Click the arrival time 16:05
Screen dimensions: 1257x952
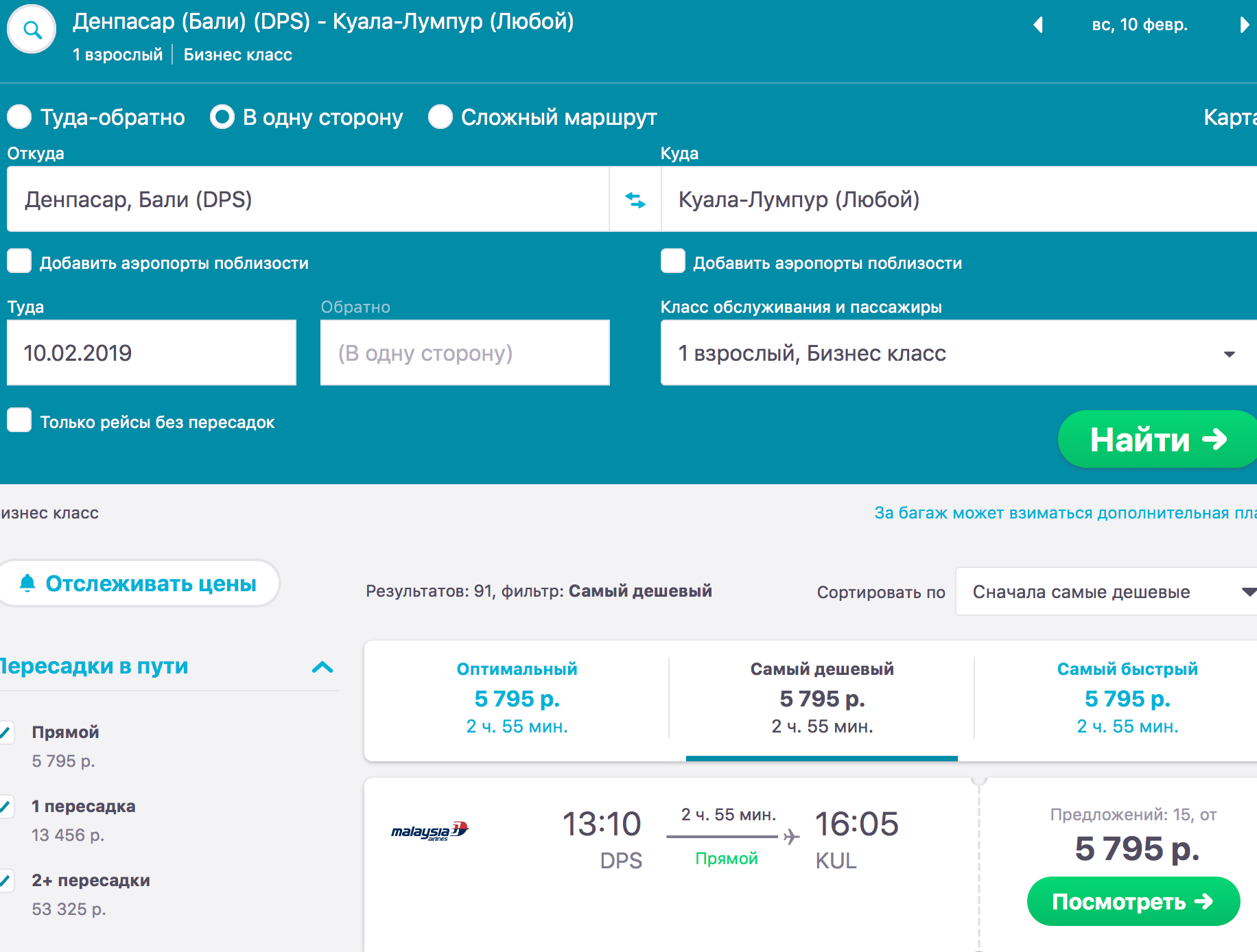[x=856, y=824]
